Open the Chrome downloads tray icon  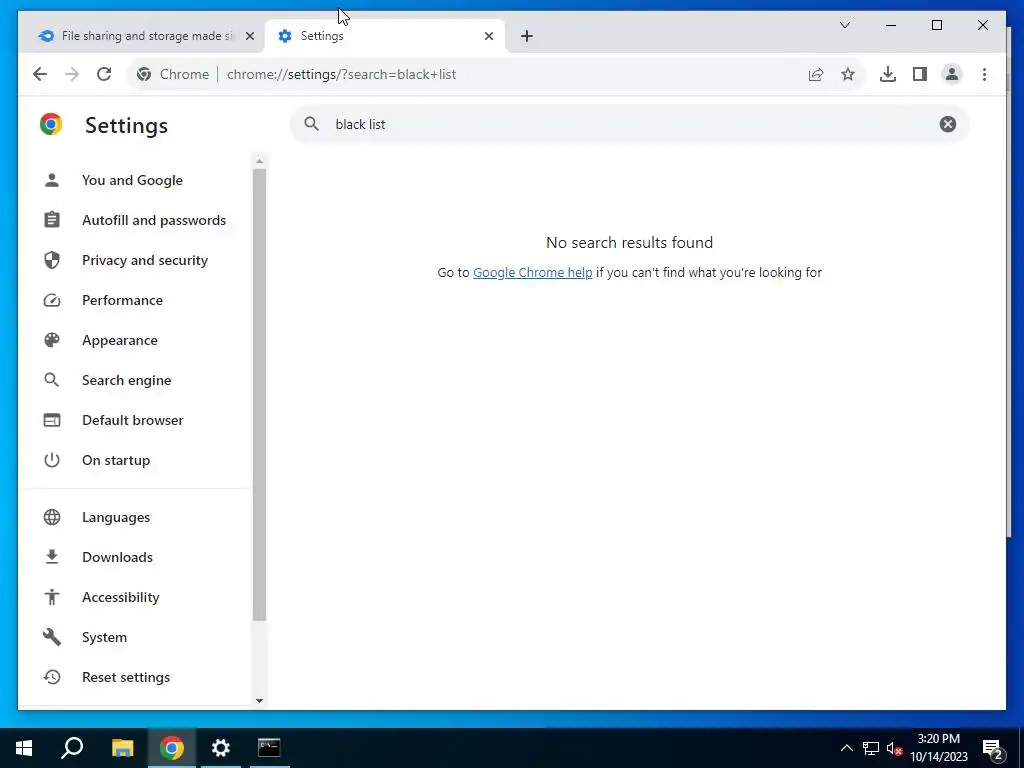(x=888, y=74)
